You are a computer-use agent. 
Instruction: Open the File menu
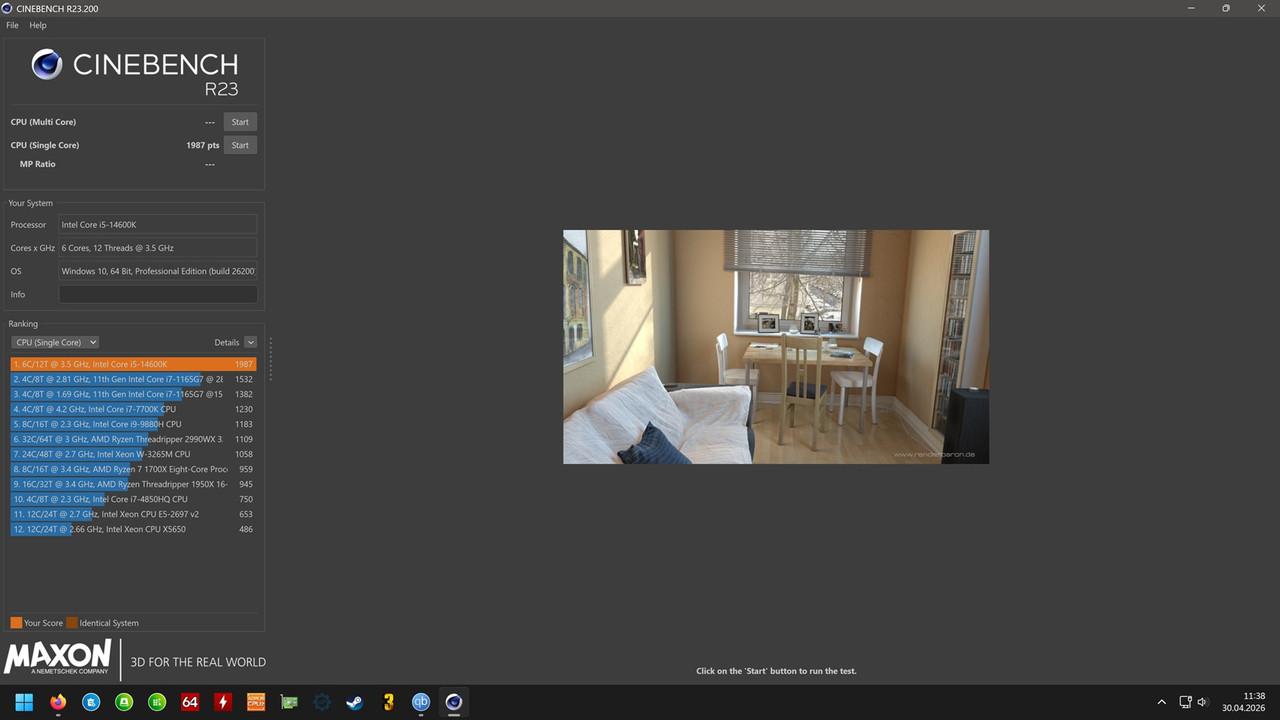coord(12,25)
